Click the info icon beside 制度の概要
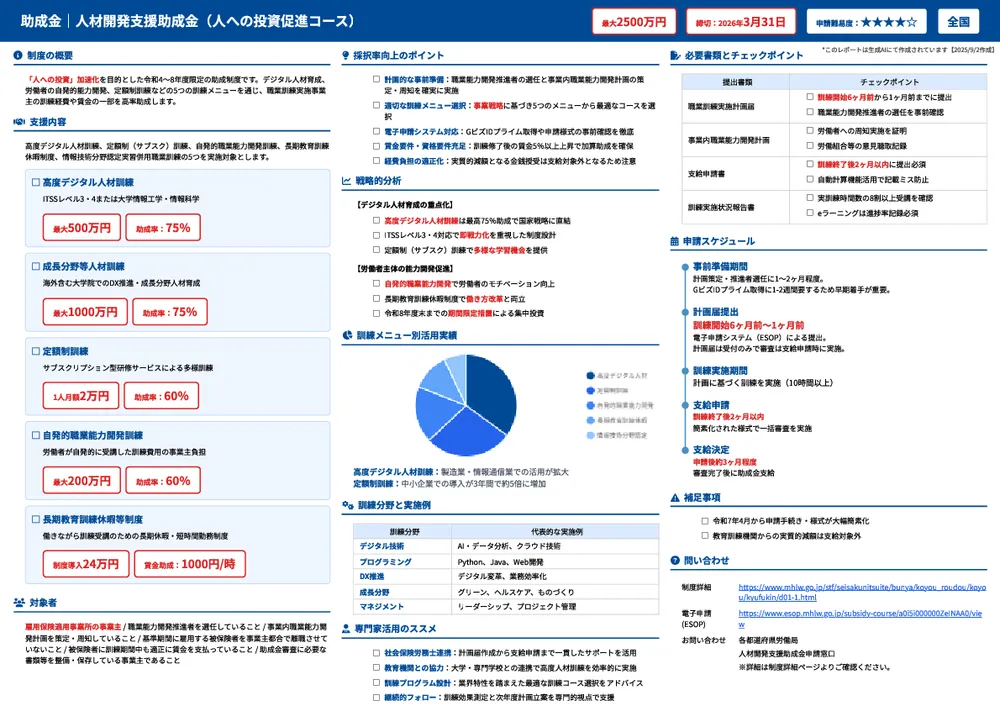Image resolution: width=1000 pixels, height=706 pixels. (x=18, y=55)
